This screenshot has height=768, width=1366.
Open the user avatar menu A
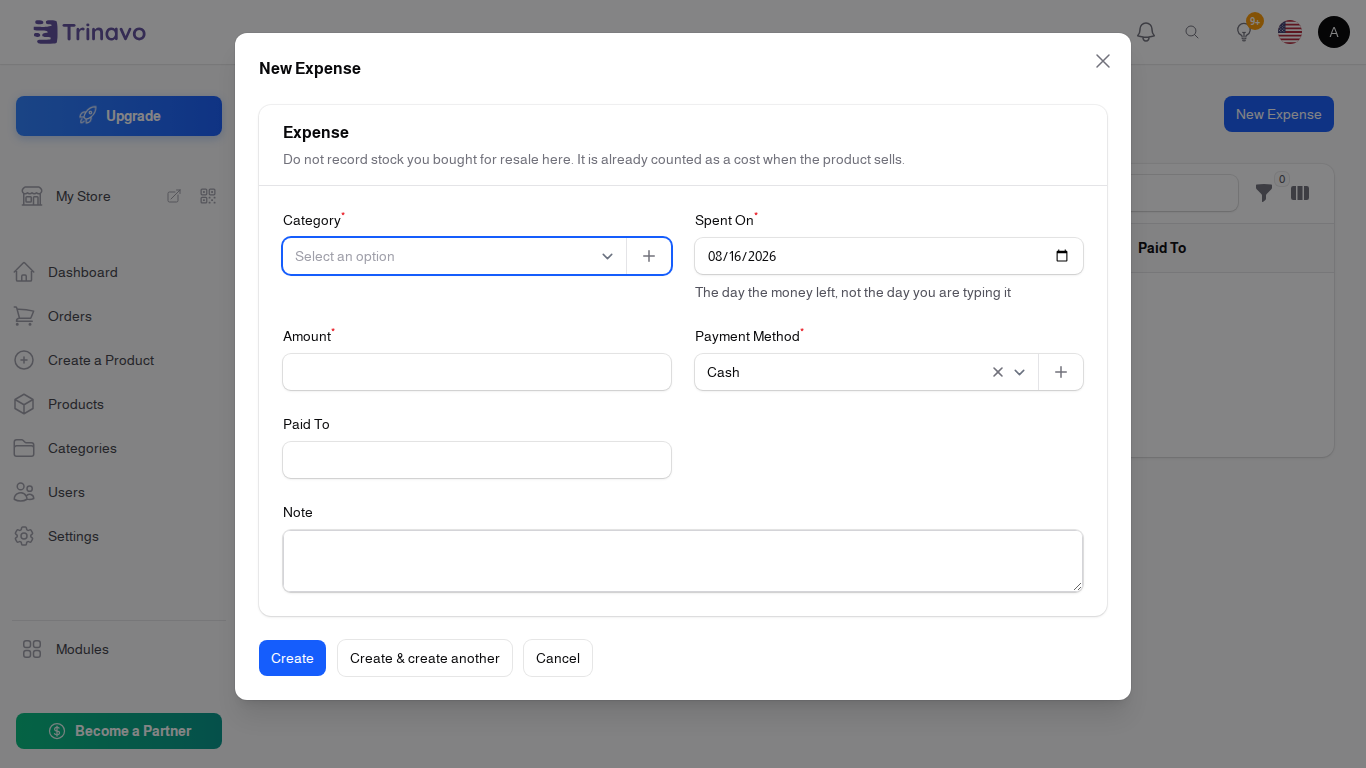(1334, 32)
